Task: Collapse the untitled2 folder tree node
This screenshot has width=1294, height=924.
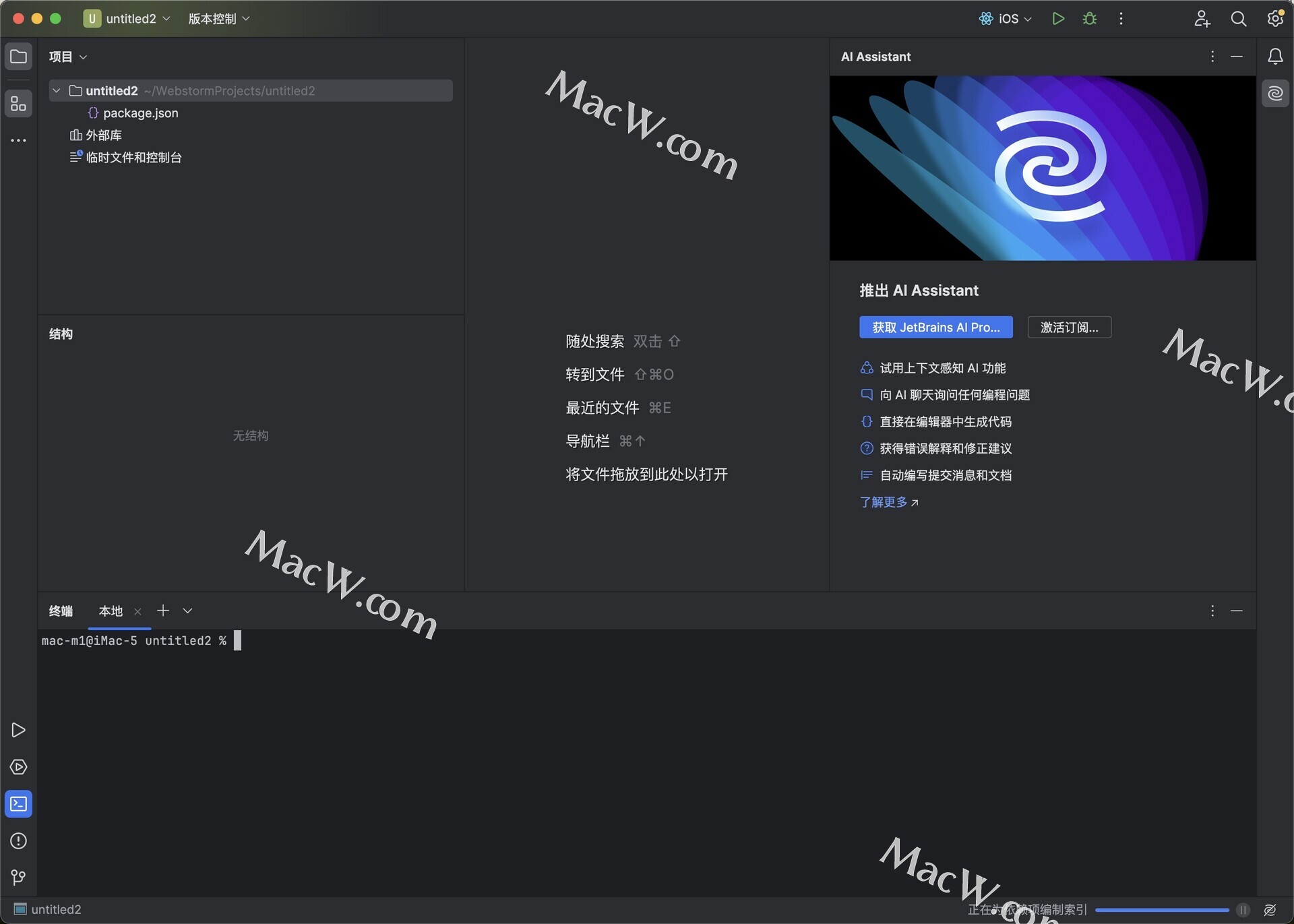Action: (57, 91)
